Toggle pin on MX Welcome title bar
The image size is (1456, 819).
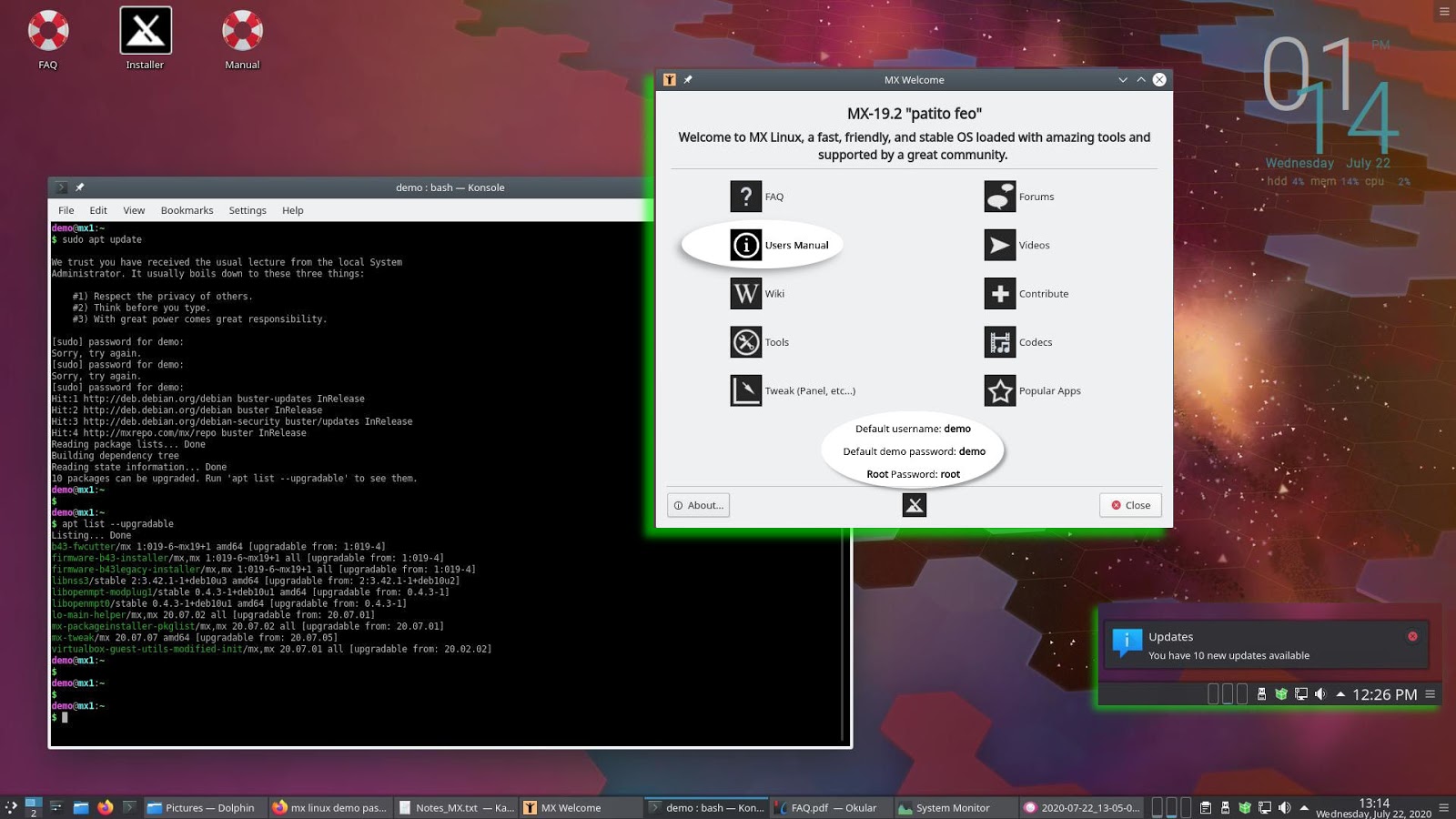[x=688, y=80]
